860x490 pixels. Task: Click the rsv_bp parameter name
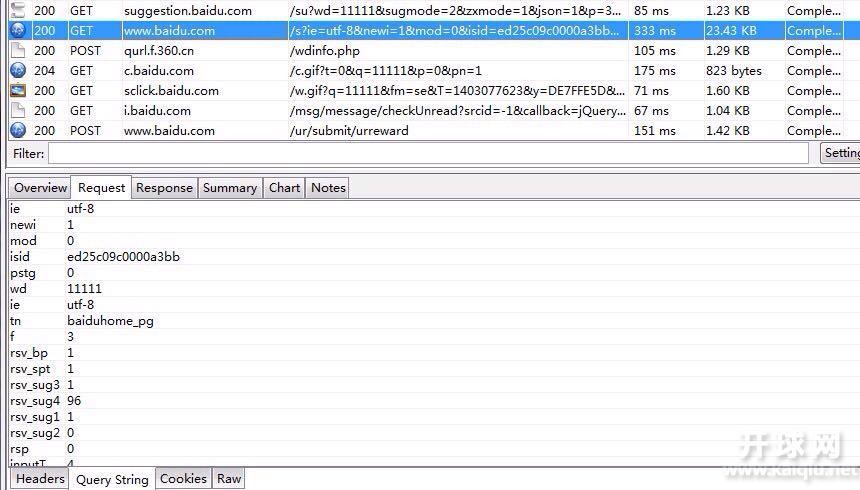coord(29,353)
